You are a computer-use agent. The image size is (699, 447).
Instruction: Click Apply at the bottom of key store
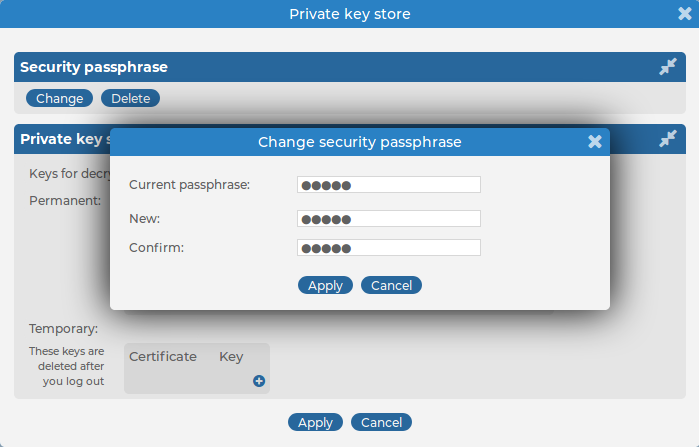315,423
